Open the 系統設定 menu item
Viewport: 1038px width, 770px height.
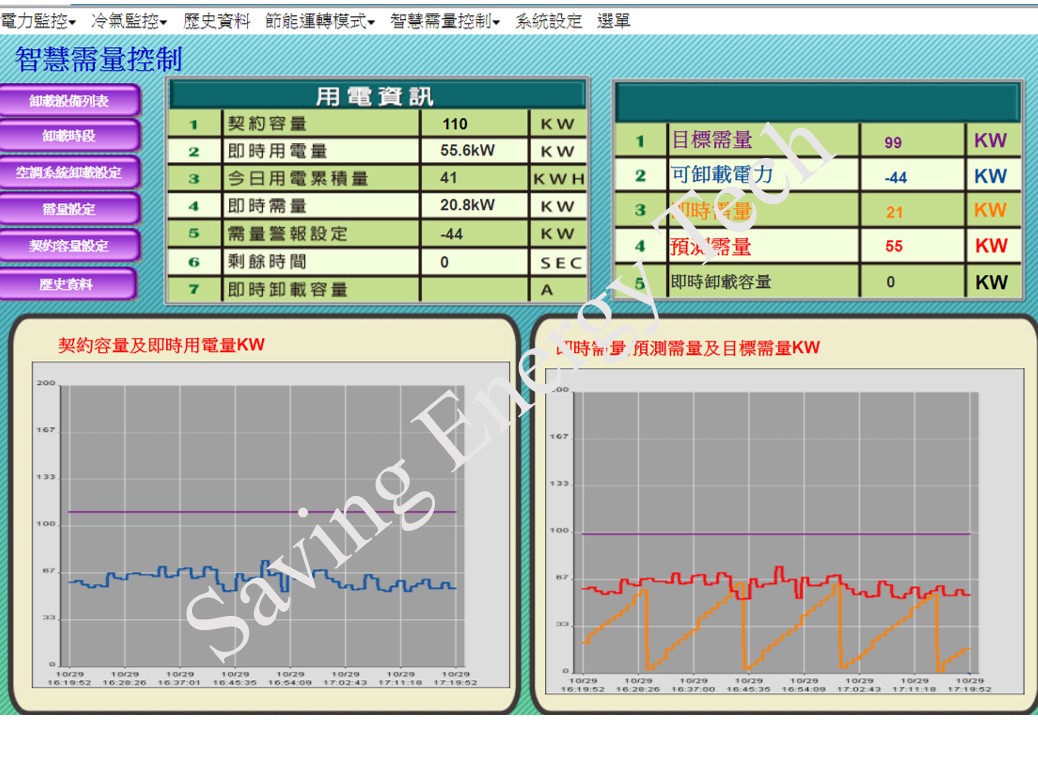[x=549, y=21]
